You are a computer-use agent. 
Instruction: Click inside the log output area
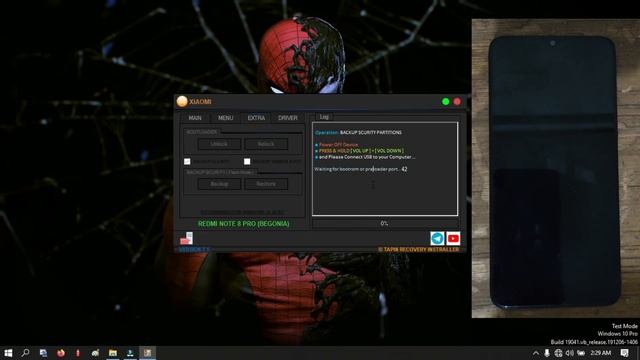pos(385,169)
